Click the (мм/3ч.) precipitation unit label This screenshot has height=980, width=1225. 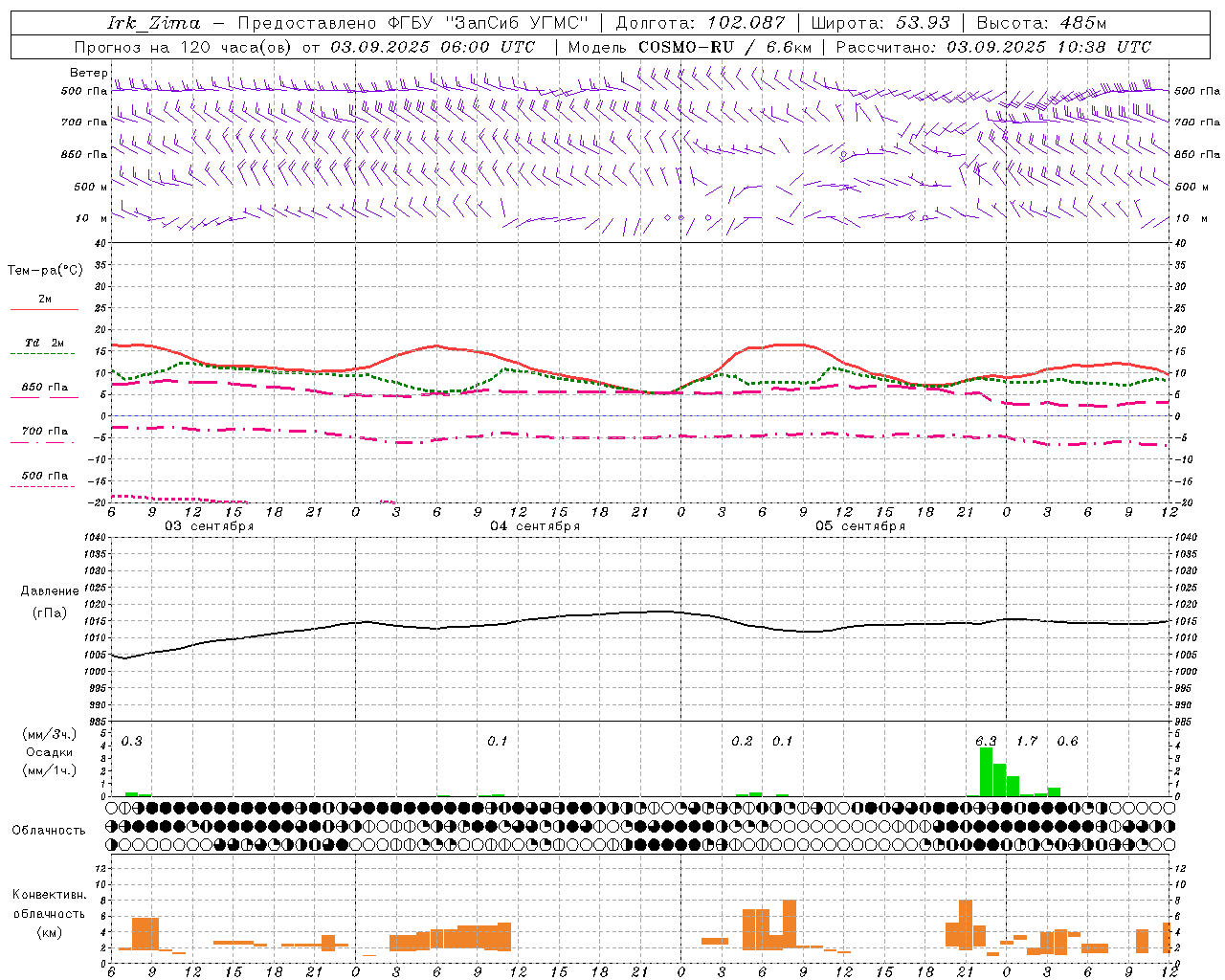pyautogui.click(x=49, y=734)
